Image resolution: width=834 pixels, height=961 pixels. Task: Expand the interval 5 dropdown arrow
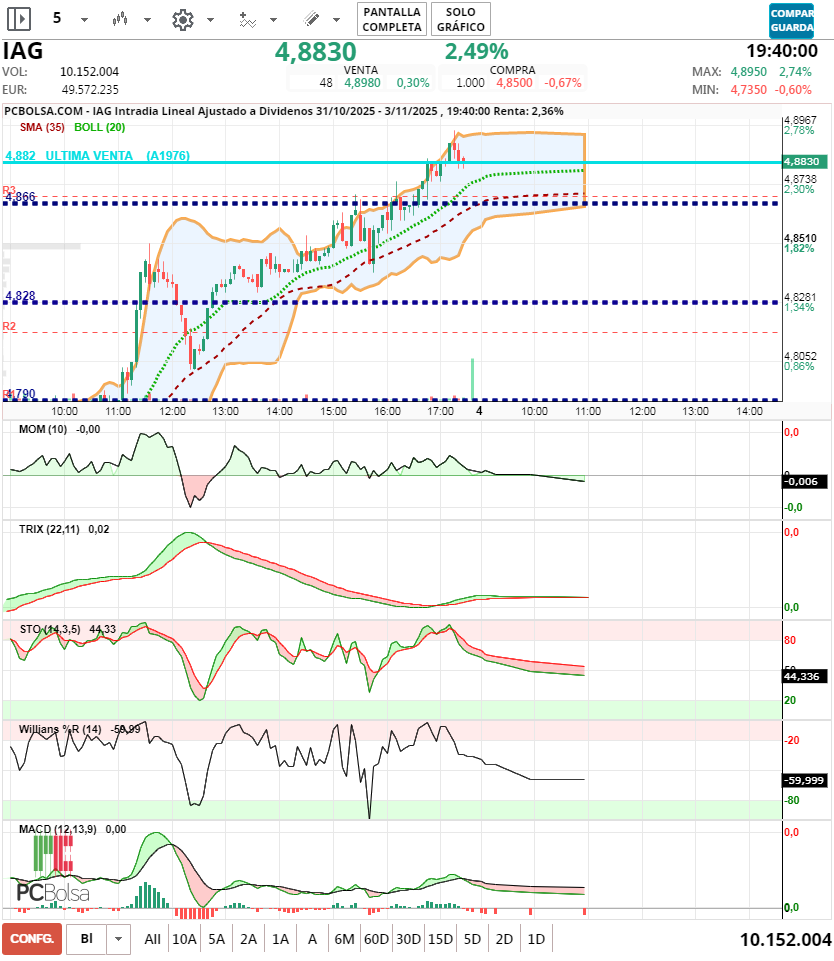pyautogui.click(x=84, y=20)
